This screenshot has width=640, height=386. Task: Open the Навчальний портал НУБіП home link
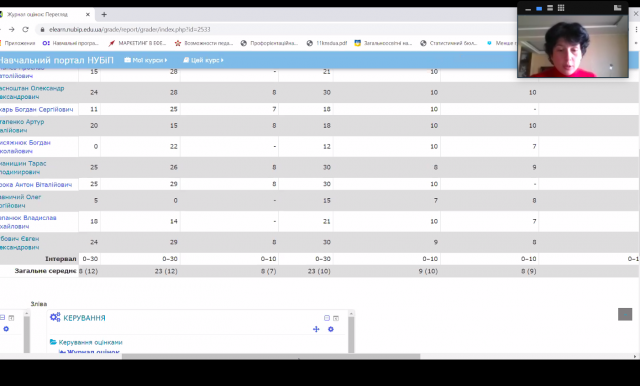pyautogui.click(x=57, y=60)
